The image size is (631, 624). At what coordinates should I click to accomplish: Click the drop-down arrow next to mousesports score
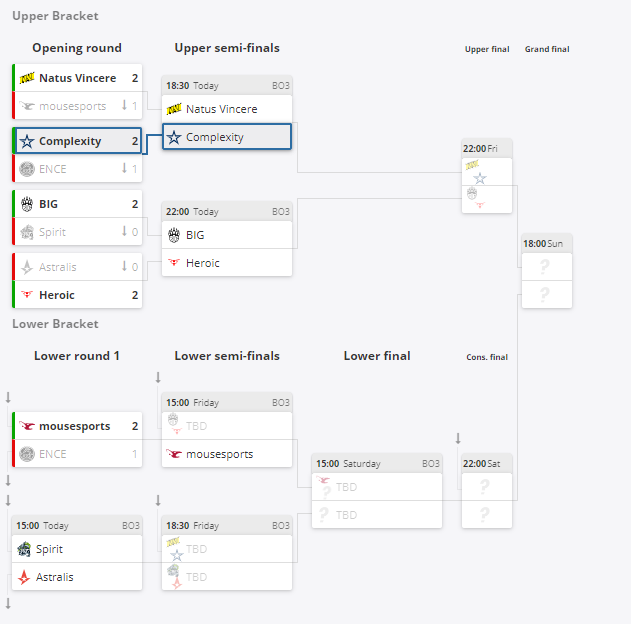[124, 106]
